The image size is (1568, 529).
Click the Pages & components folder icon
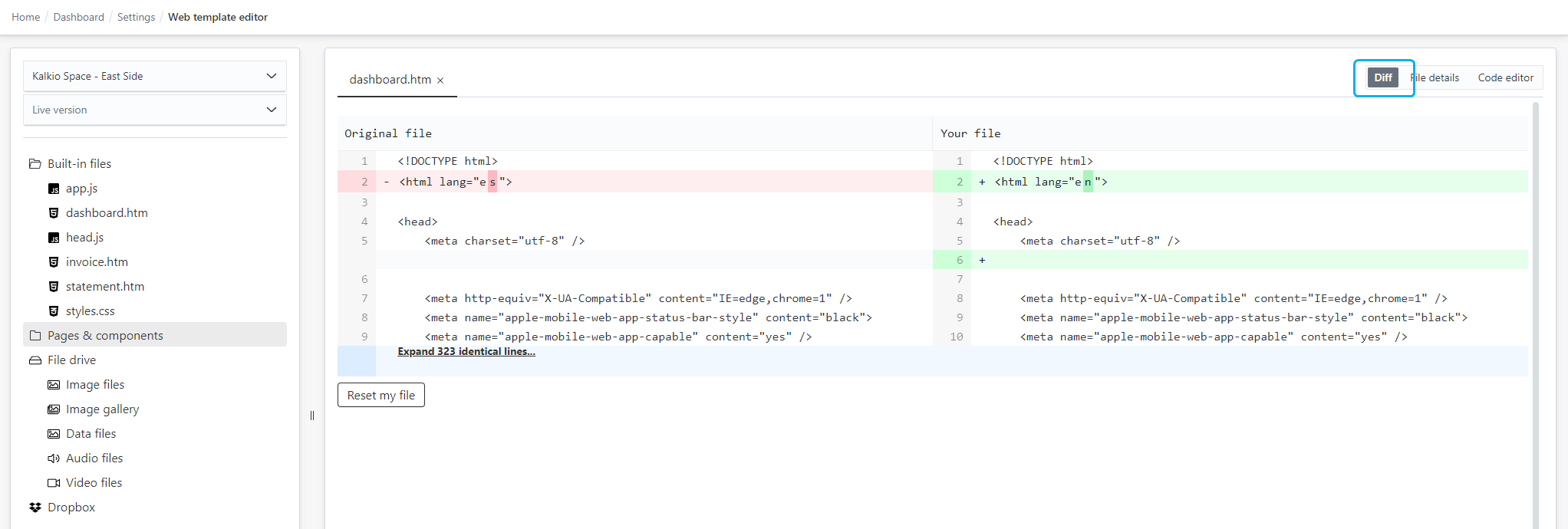point(35,335)
